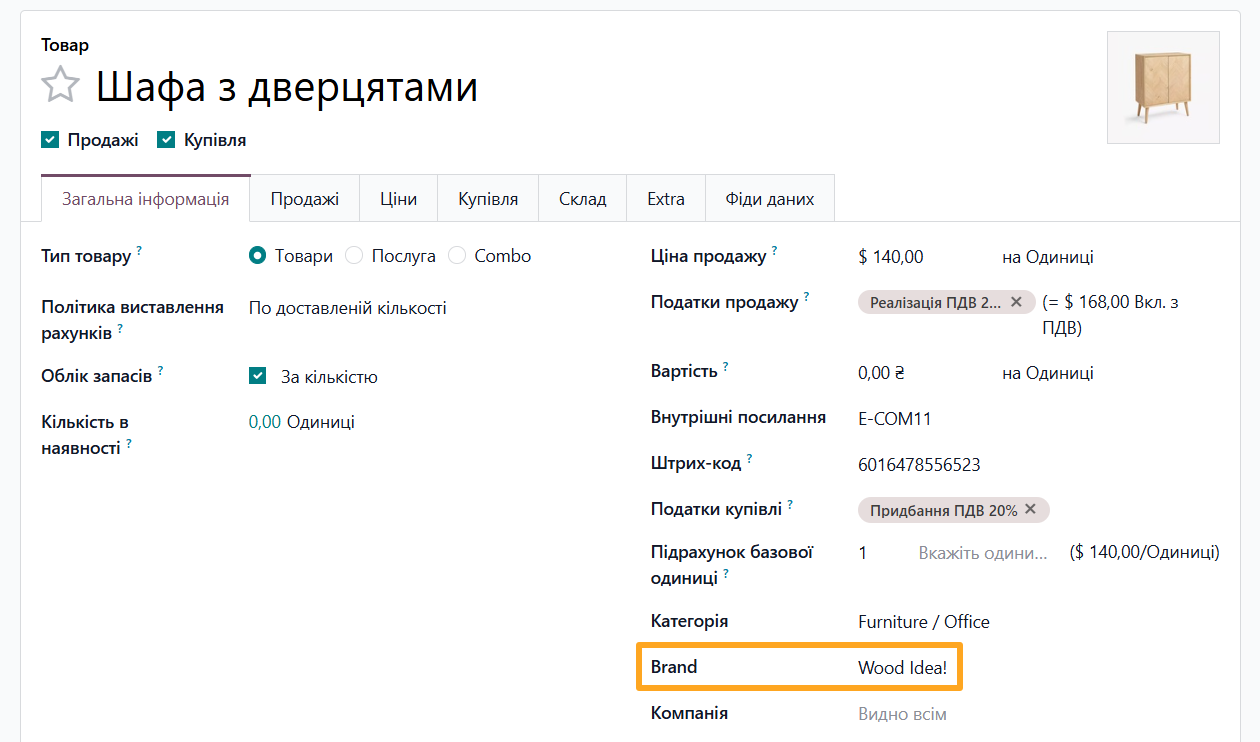Toggle the Продажі checkbox
Screen dimensions: 1260x742
coord(50,140)
